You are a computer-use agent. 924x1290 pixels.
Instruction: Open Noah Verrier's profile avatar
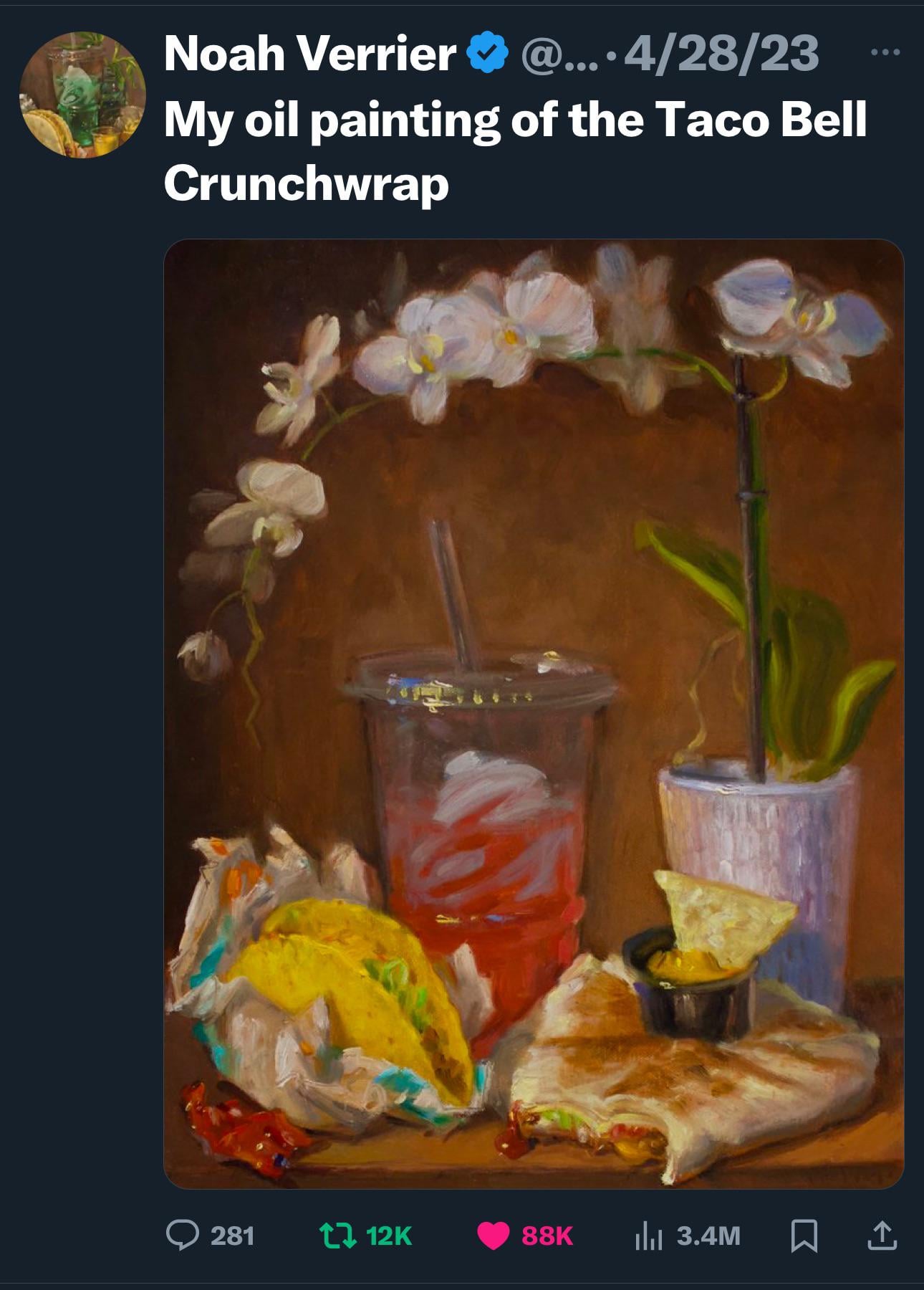(x=82, y=94)
